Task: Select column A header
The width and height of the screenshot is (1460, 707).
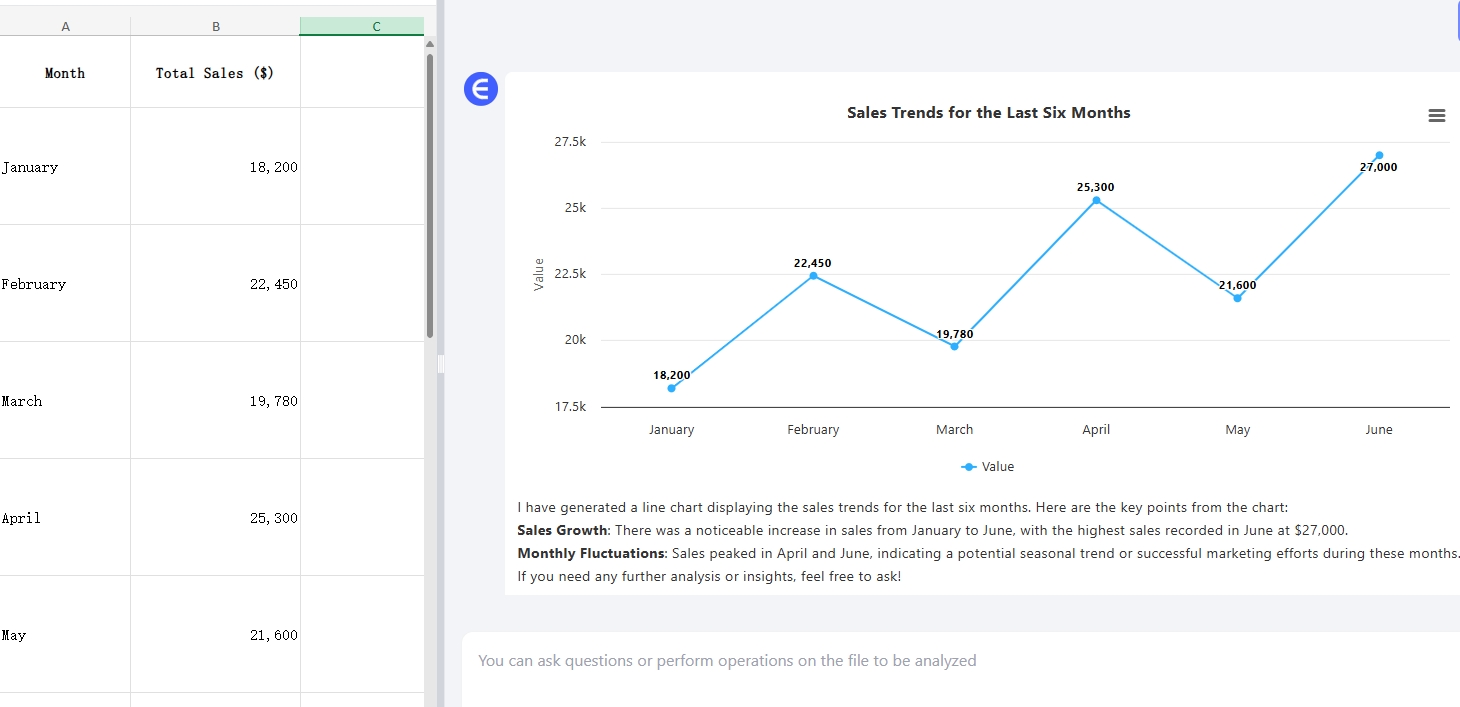Action: click(x=65, y=26)
